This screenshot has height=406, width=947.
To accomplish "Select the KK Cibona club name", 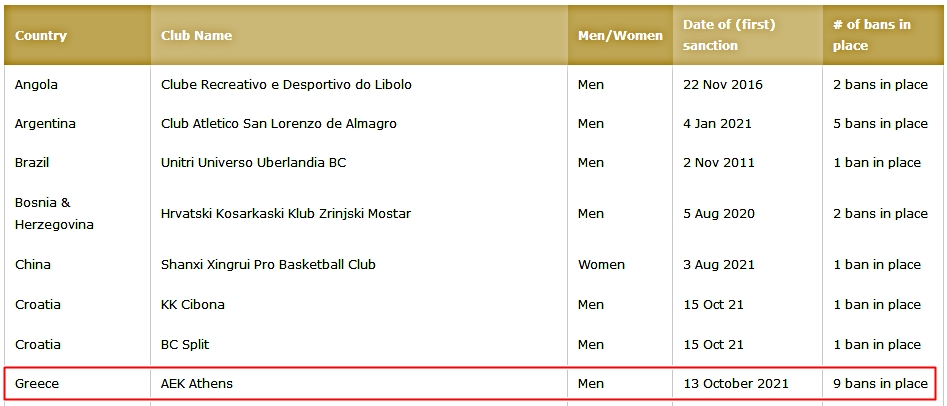I will pyautogui.click(x=193, y=305).
